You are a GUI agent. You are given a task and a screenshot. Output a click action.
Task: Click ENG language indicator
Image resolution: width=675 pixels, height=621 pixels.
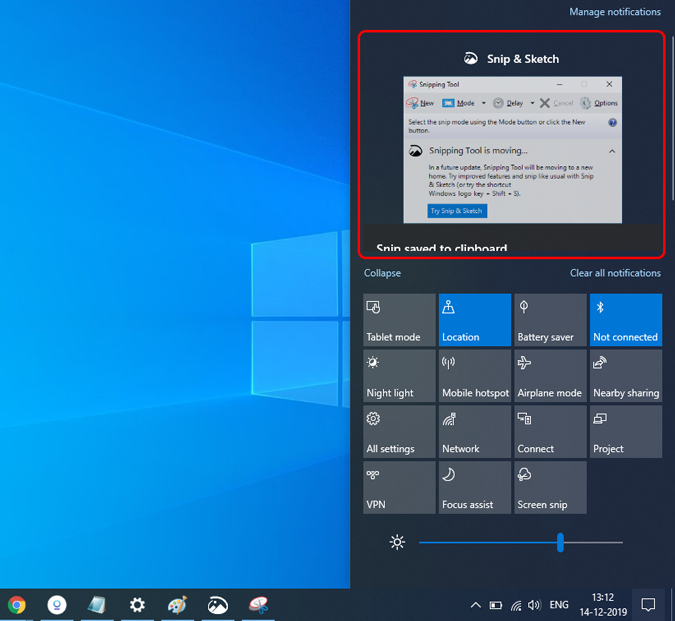[x=559, y=605]
